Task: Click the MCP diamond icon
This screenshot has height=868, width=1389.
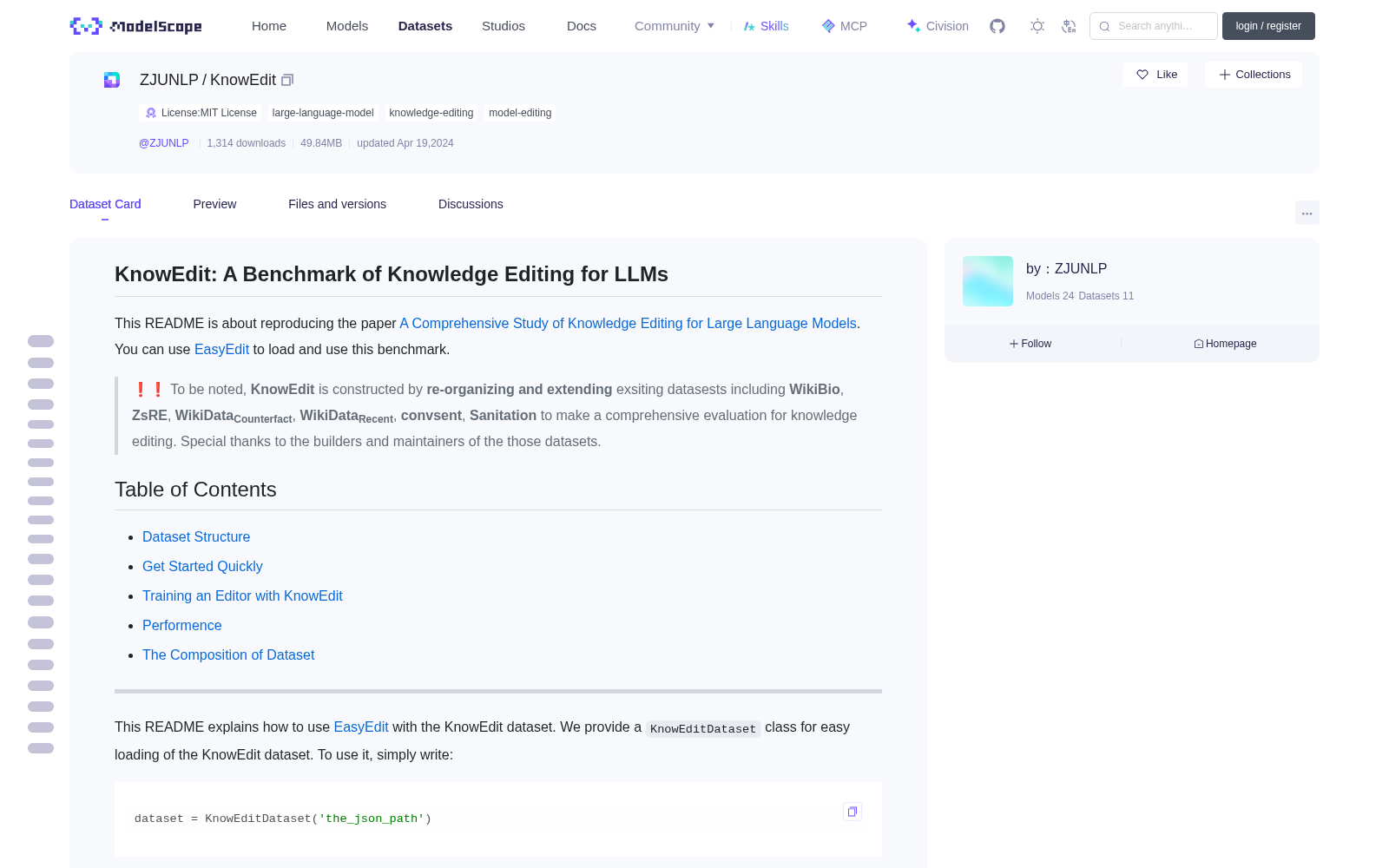Action: tap(828, 26)
